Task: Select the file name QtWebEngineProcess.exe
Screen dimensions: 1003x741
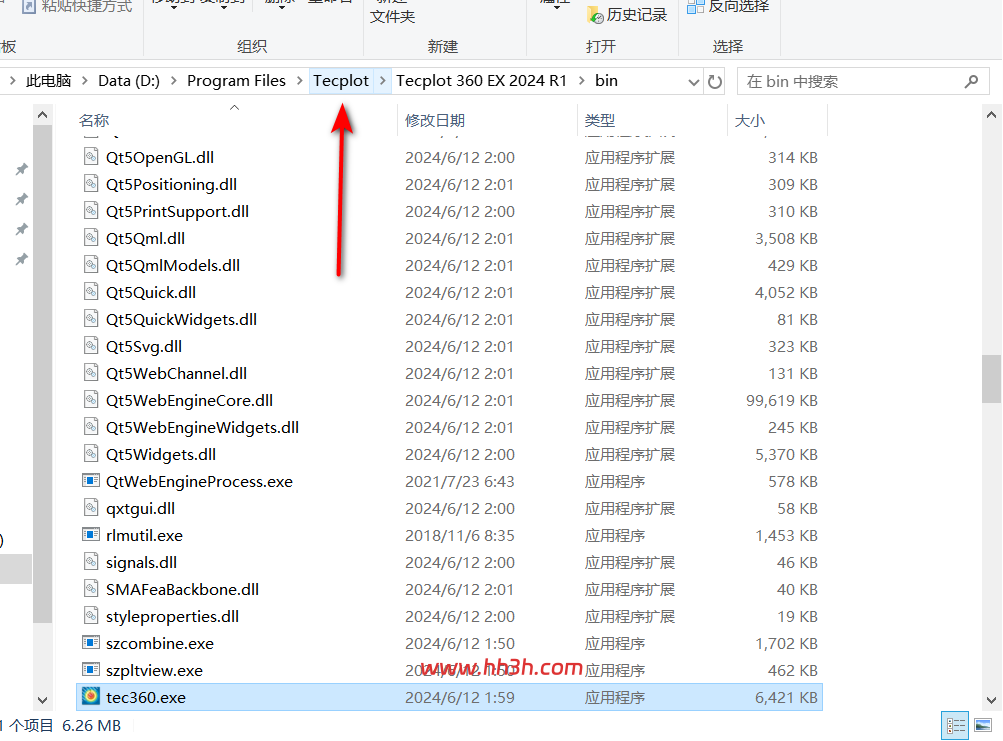Action: tap(199, 481)
